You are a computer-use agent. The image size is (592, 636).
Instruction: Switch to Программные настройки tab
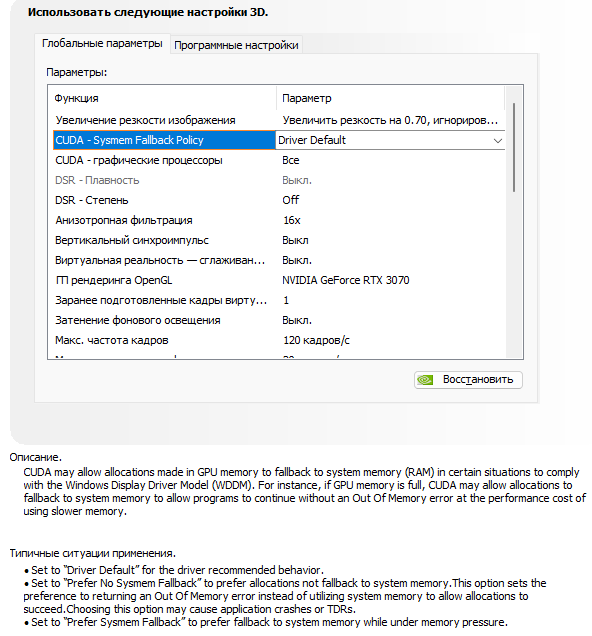(x=236, y=45)
